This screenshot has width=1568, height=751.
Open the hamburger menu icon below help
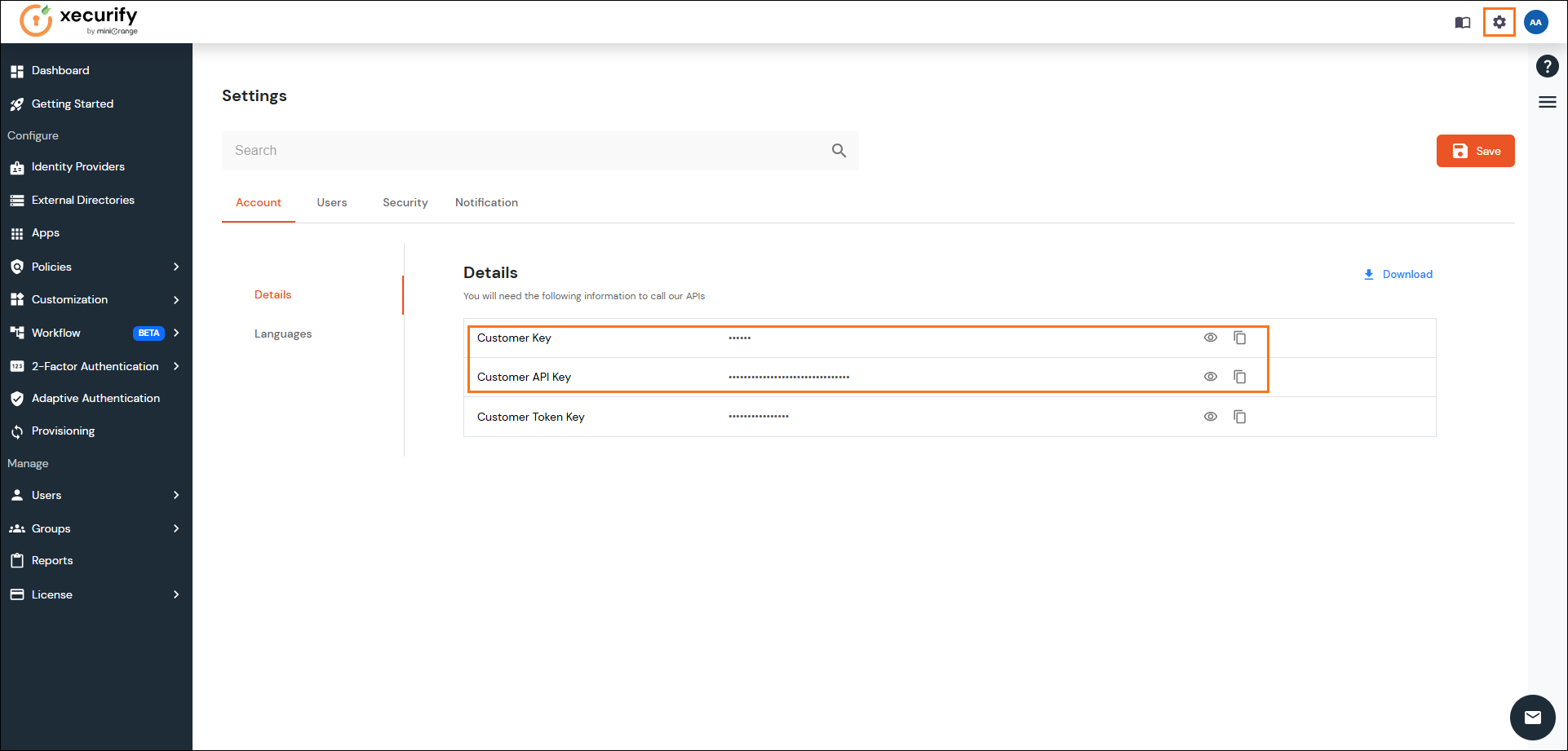(1547, 103)
